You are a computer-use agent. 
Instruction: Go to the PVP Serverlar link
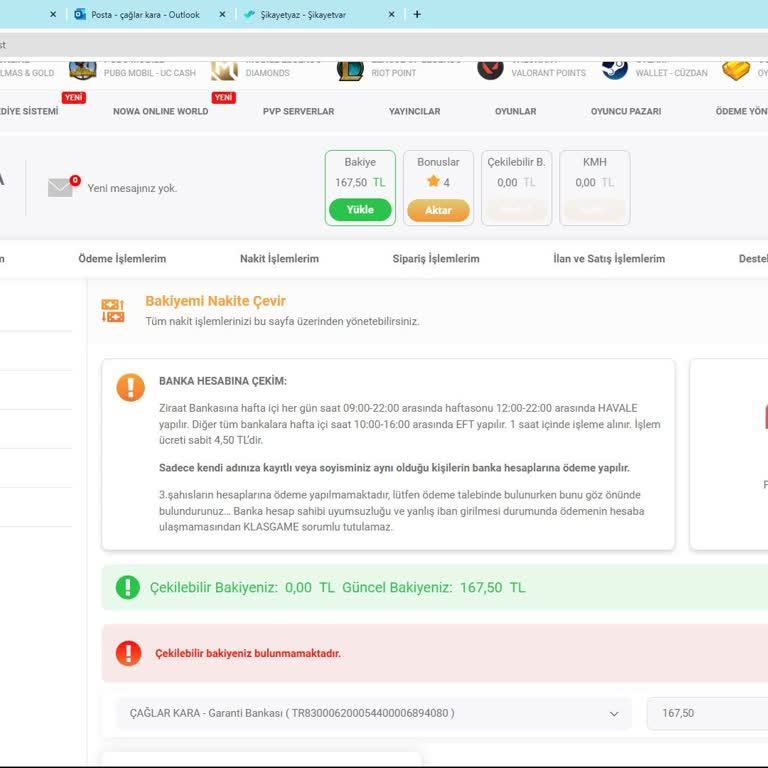(298, 111)
